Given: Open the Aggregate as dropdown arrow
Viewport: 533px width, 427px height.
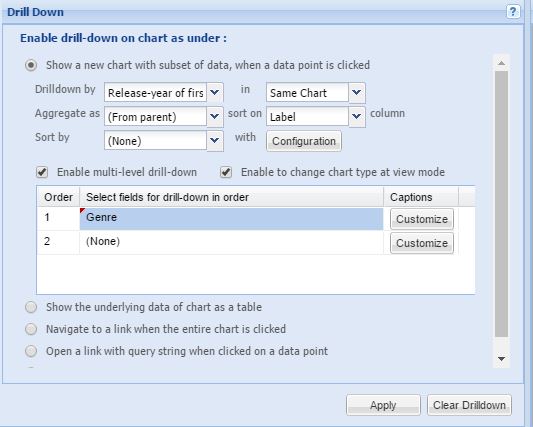Looking at the screenshot, I should [x=215, y=117].
